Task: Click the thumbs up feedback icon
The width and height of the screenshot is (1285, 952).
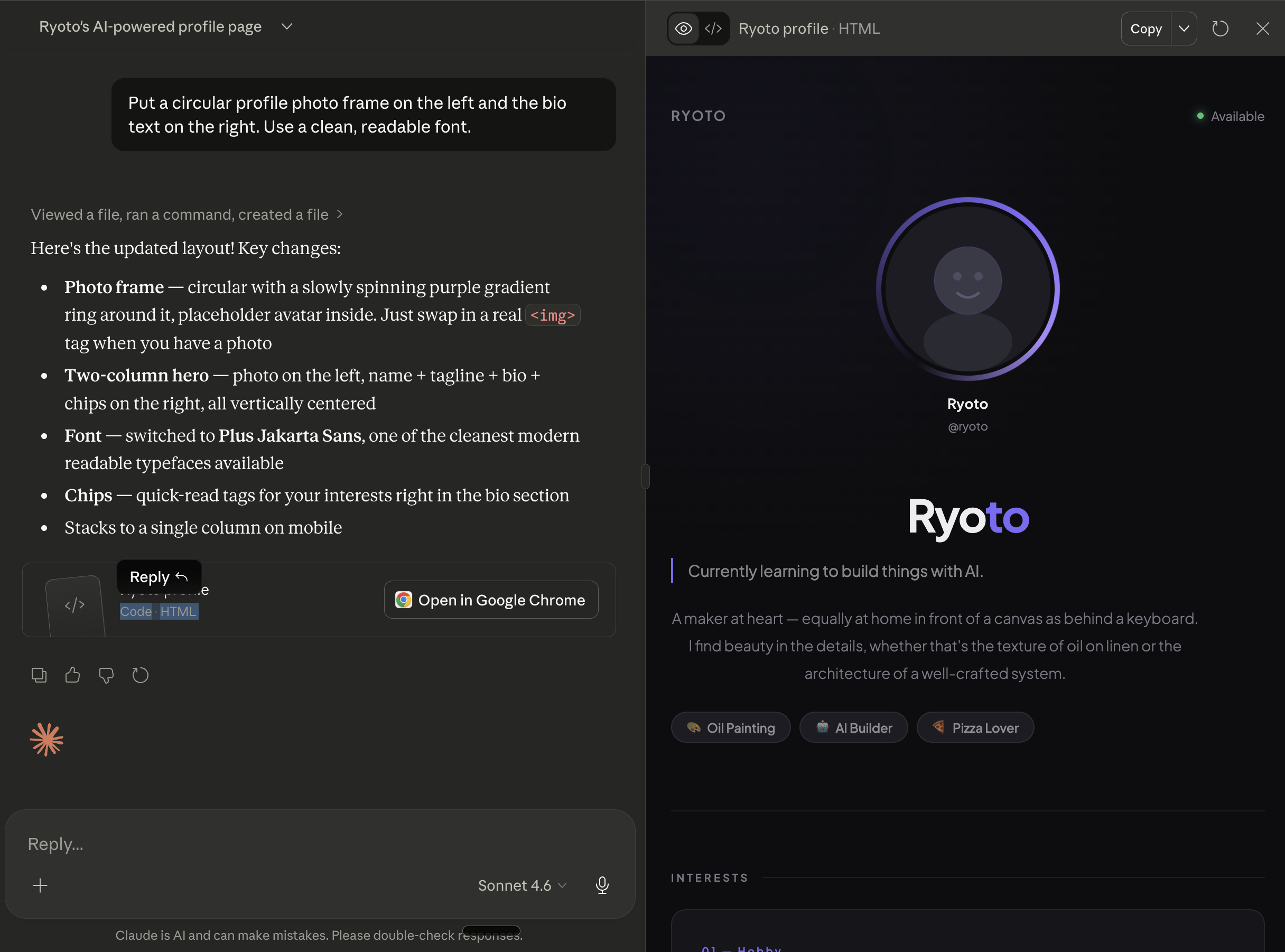Action: (72, 675)
